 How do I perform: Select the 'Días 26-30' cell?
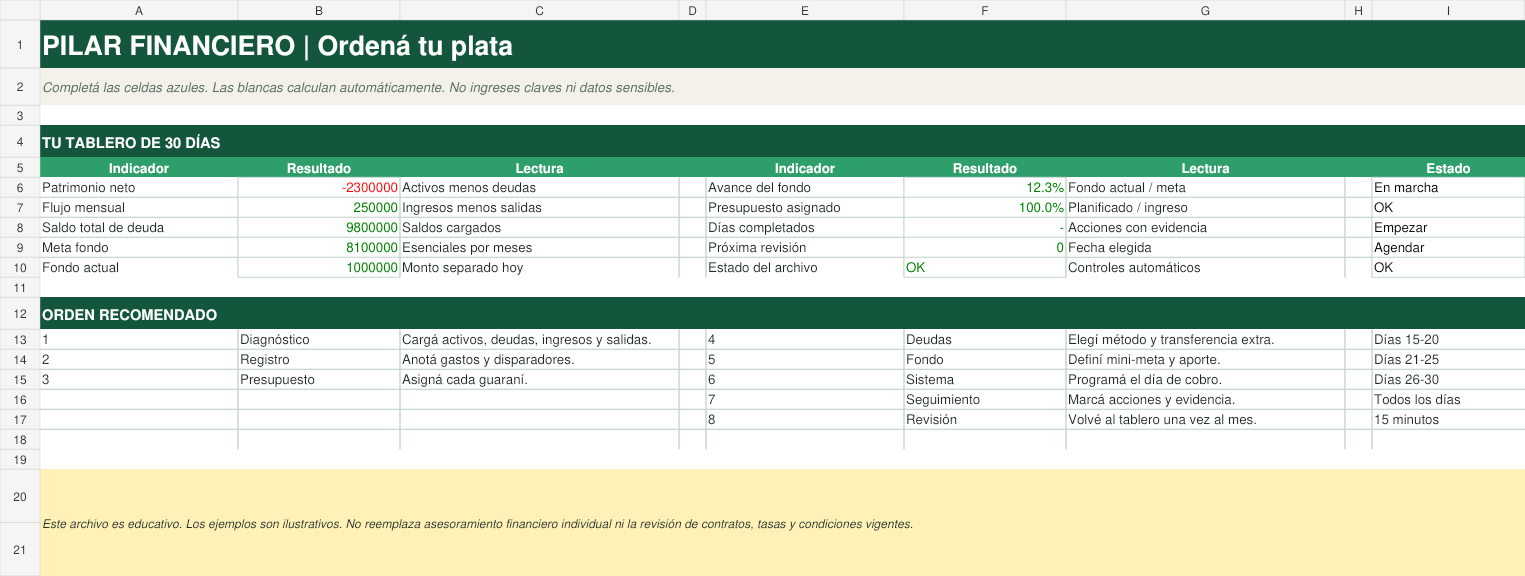pos(1448,380)
